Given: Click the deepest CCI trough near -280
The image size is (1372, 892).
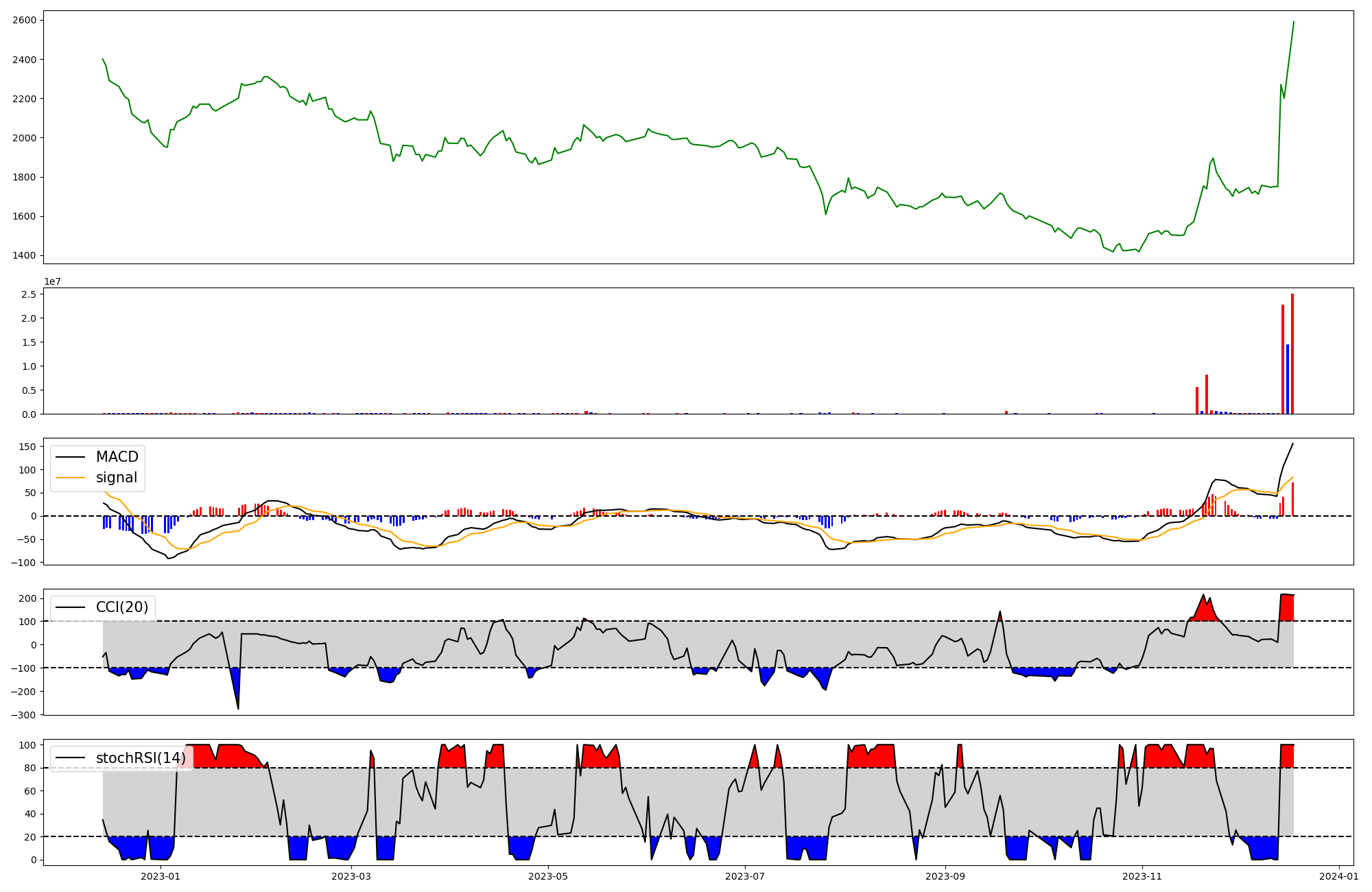Looking at the screenshot, I should (238, 707).
